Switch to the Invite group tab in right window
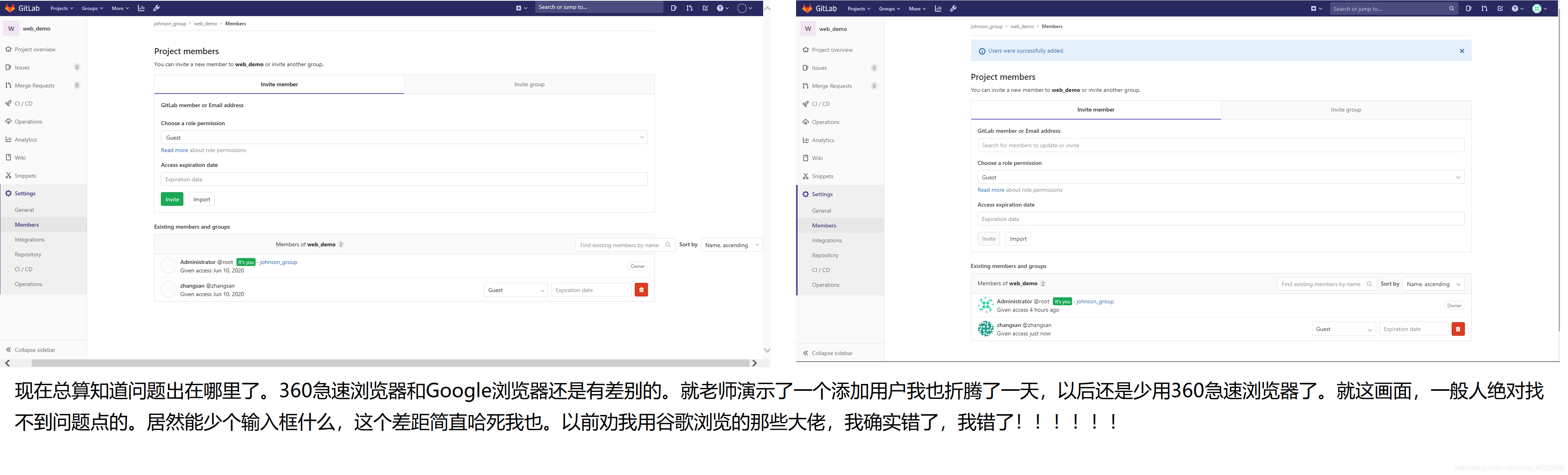 pos(1345,110)
